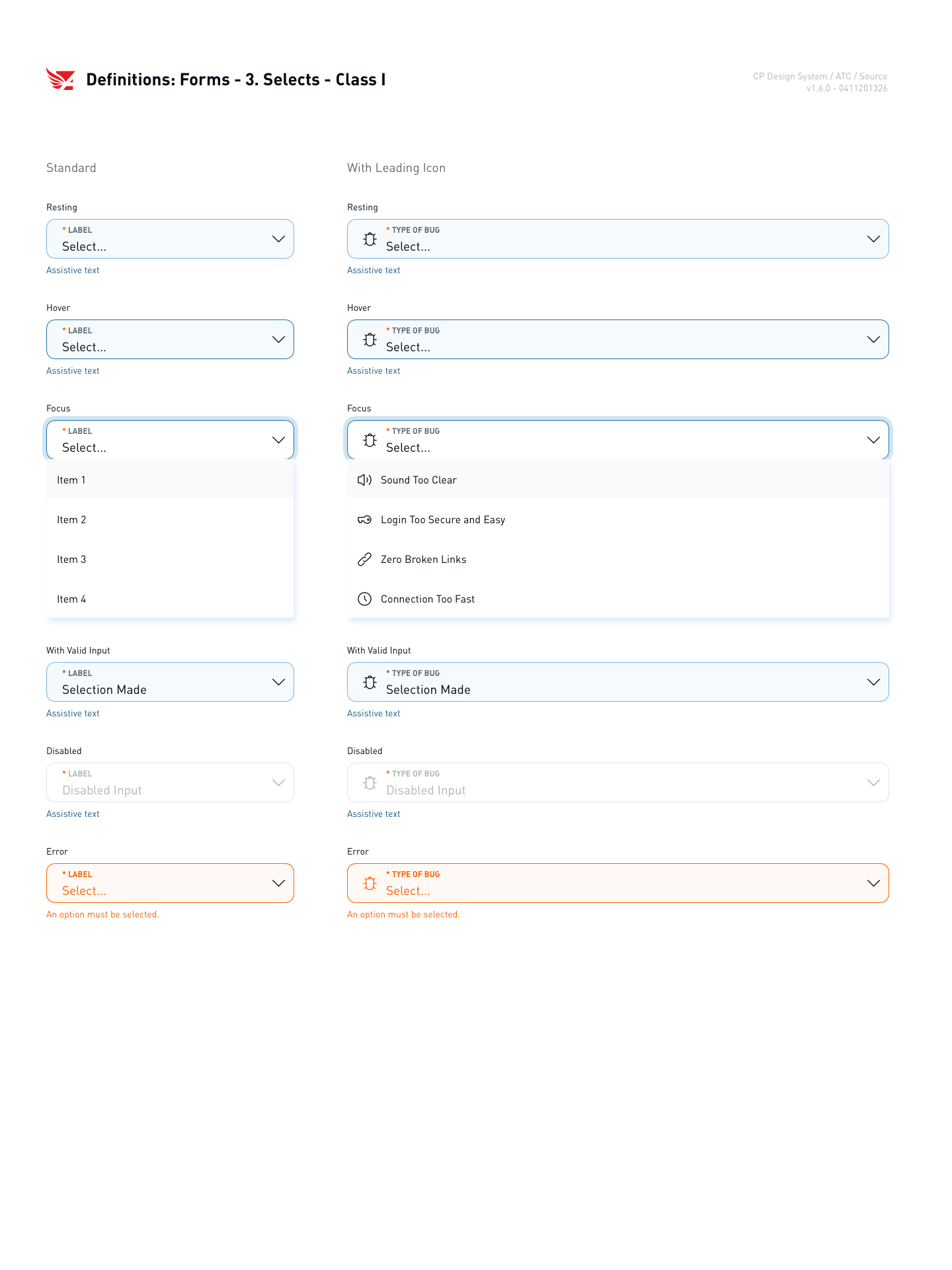Select Login Too Secure and Easy option
The image size is (952, 1270).
[618, 519]
